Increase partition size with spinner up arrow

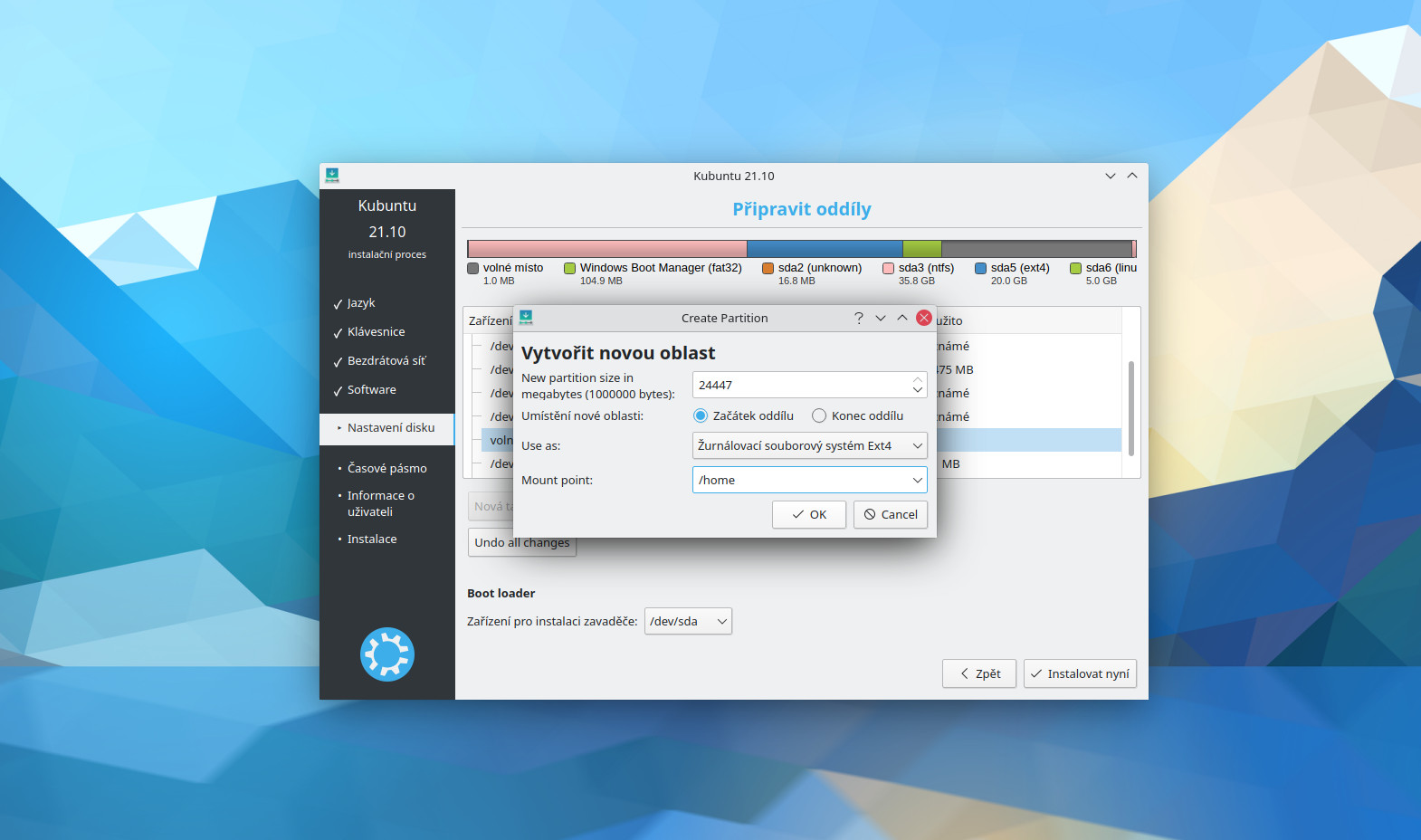[x=918, y=379]
